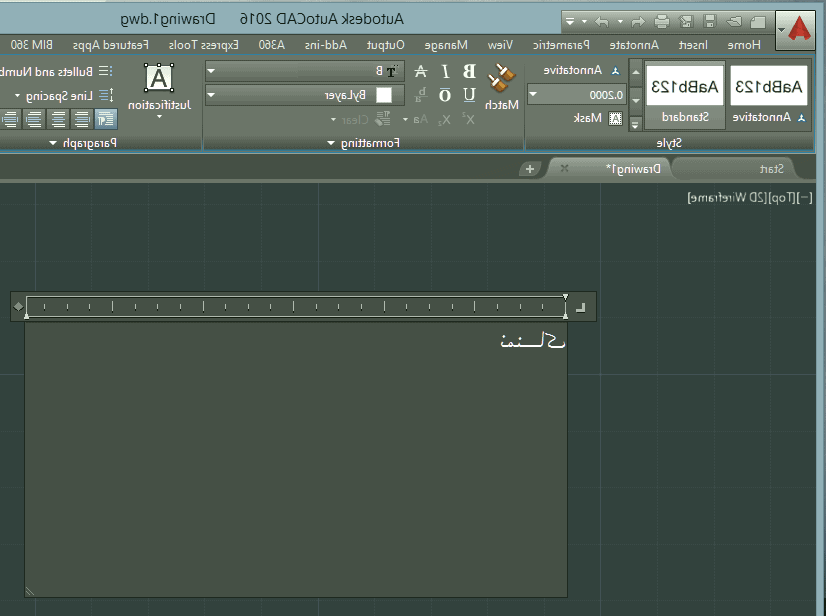Click the text editor's corner resize grip
The width and height of the screenshot is (826, 616).
pos(30,592)
